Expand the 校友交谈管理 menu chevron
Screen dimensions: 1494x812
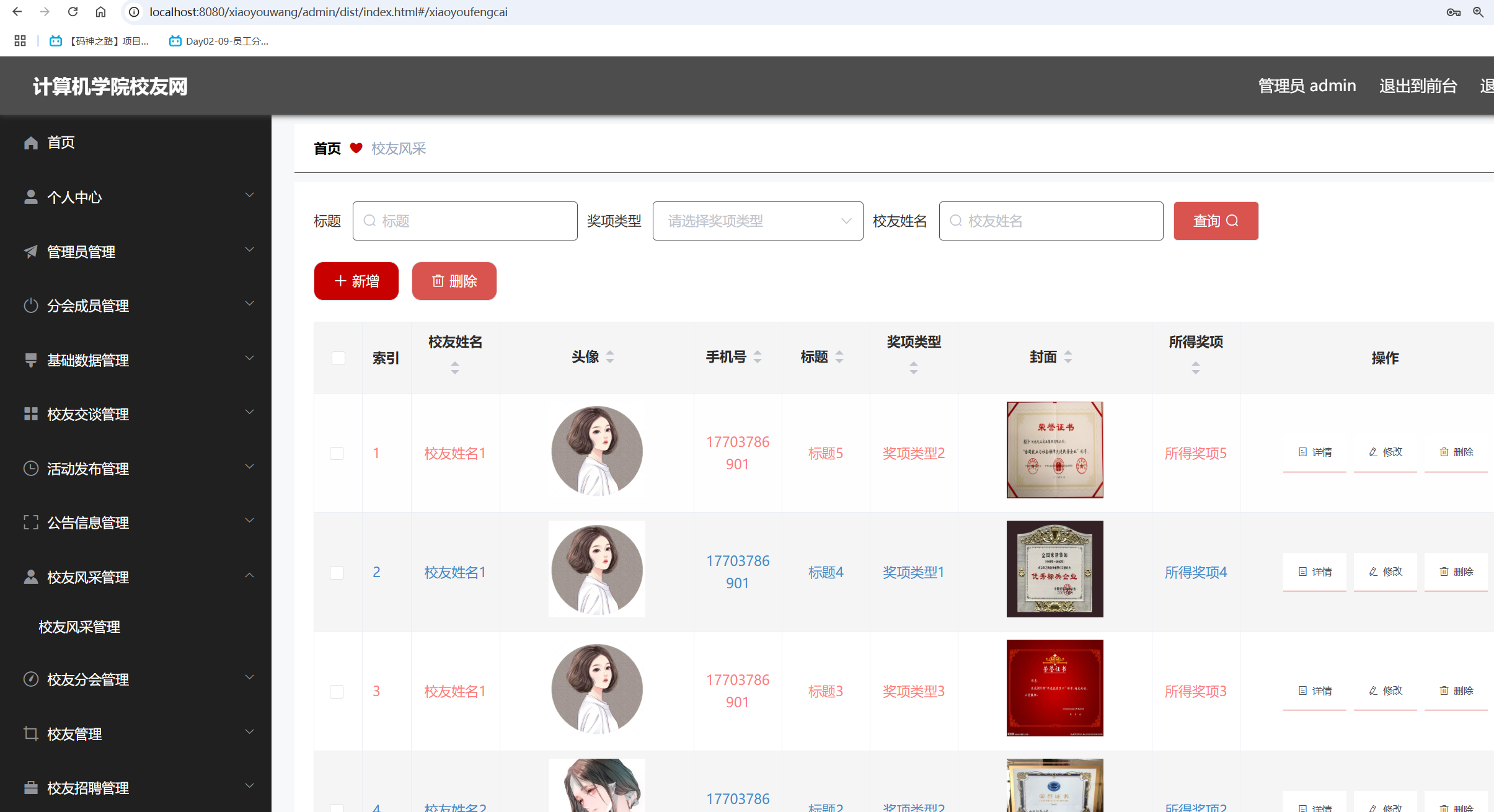tap(249, 412)
